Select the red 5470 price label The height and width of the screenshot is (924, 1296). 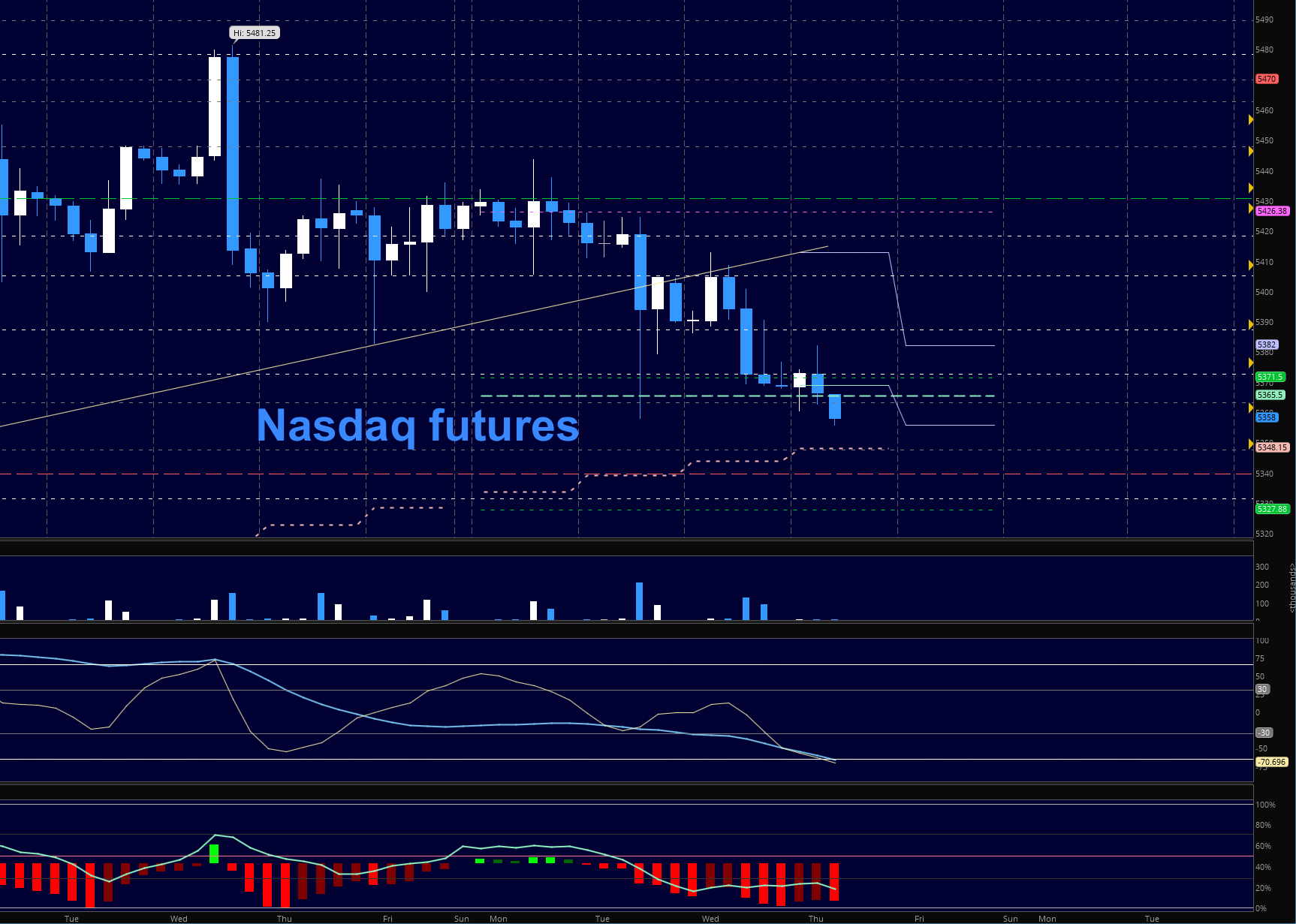coord(1267,79)
